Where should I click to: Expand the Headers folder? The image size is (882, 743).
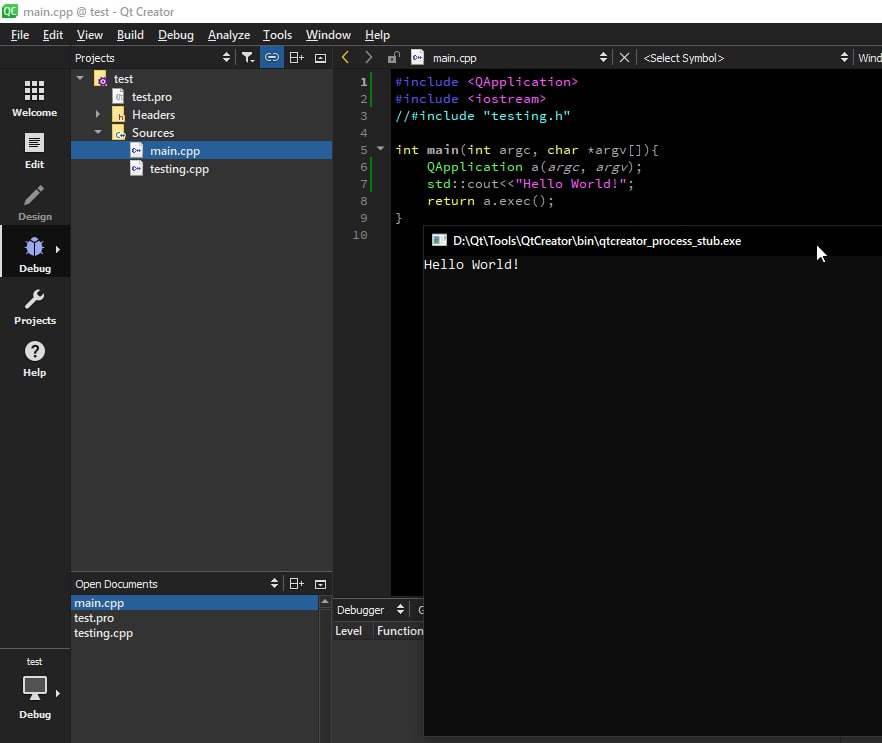(x=98, y=114)
